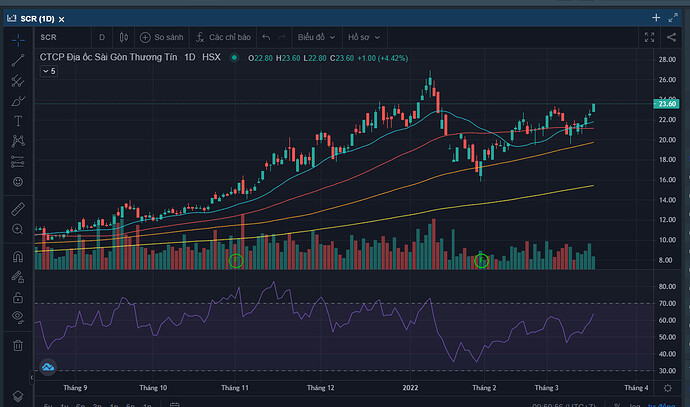Expand the collapsed indicators legend arrow
Screen dimensions: 690x407
tap(46, 72)
